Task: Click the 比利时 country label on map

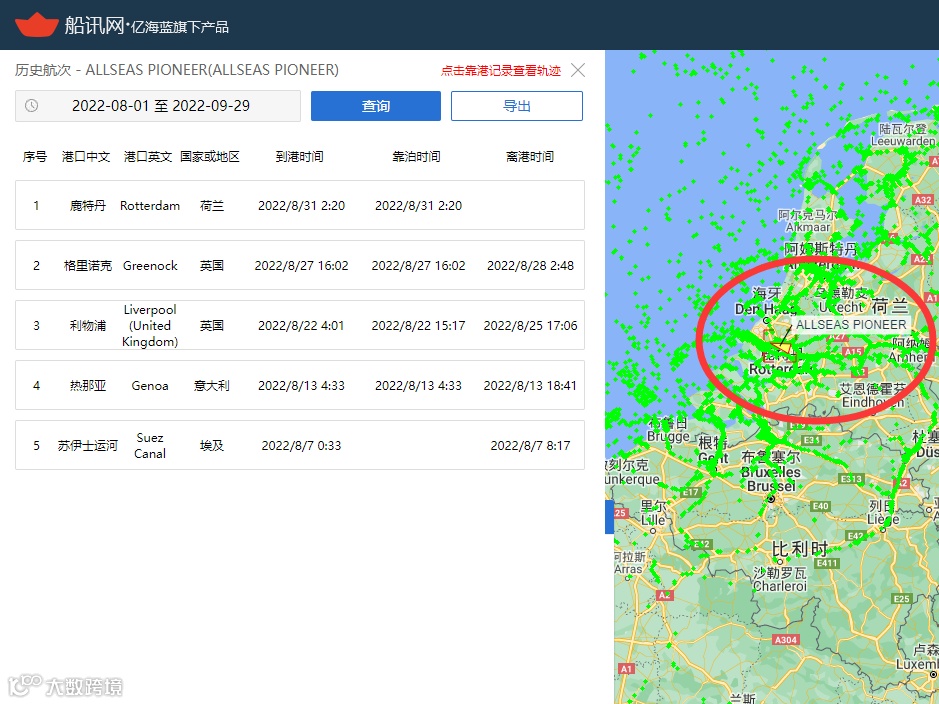Action: [x=799, y=548]
